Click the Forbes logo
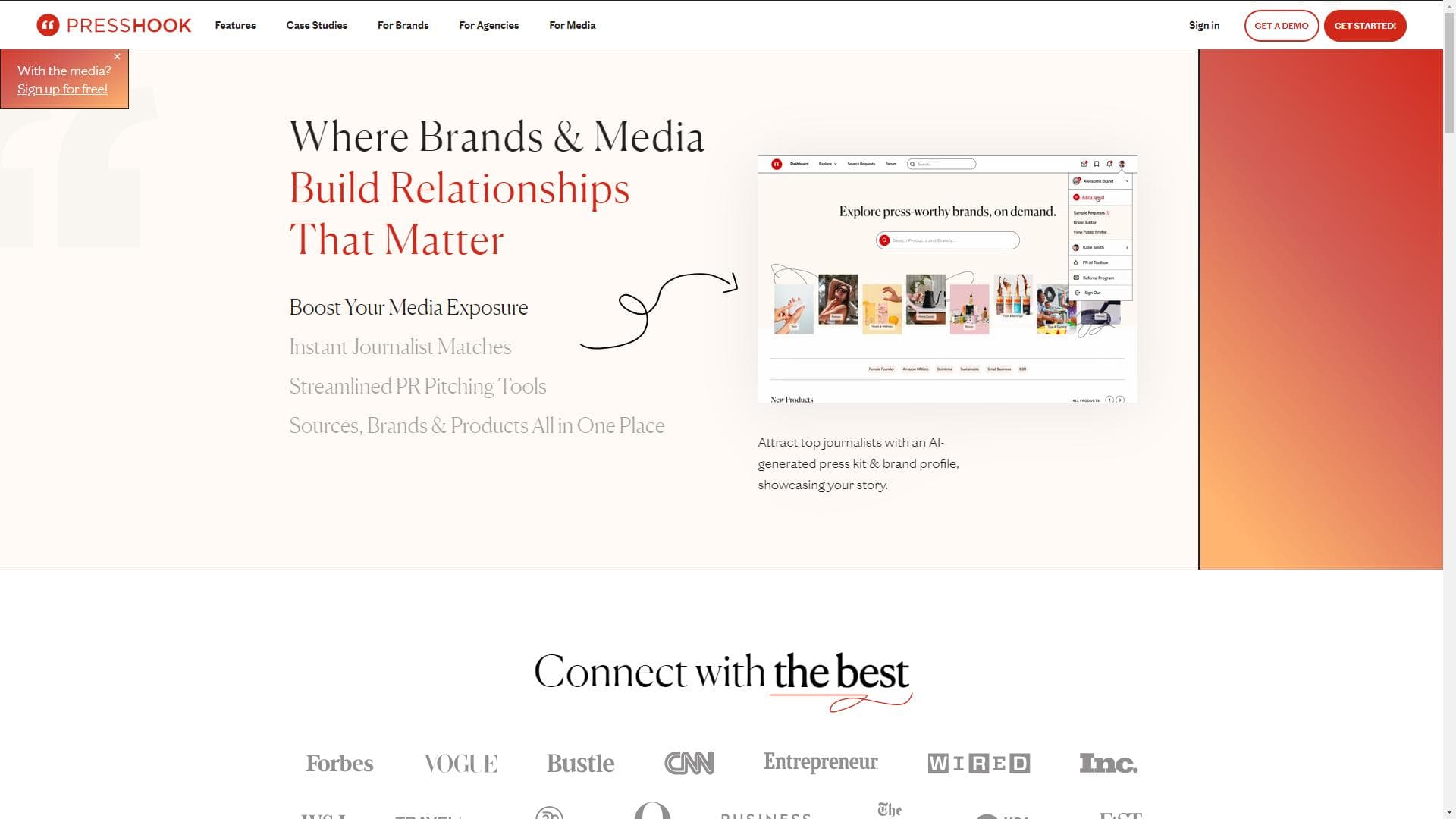Viewport: 1456px width, 819px height. pyautogui.click(x=339, y=763)
